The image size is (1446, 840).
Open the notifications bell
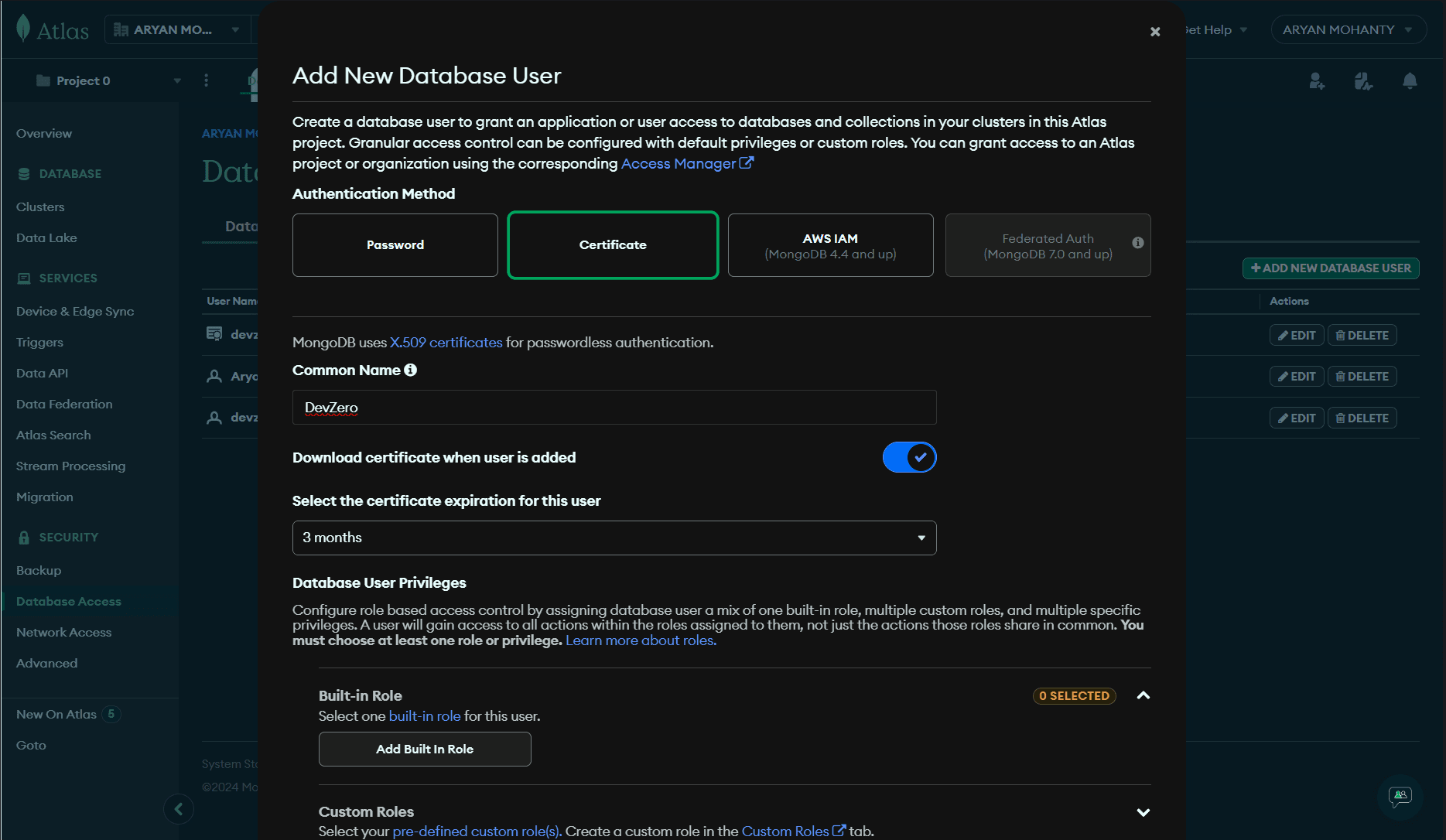click(1410, 81)
